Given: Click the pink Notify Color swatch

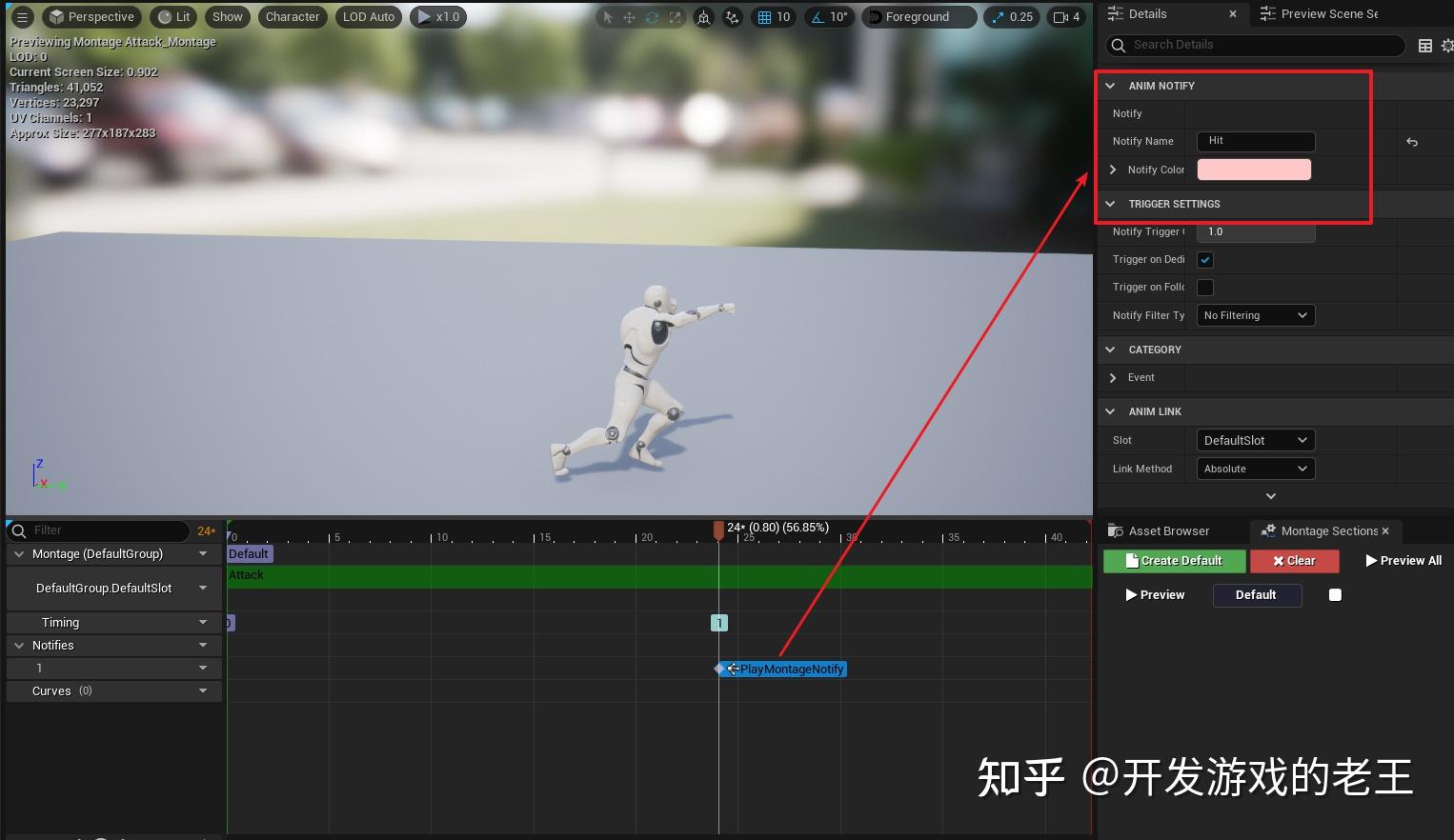Looking at the screenshot, I should click(1254, 170).
